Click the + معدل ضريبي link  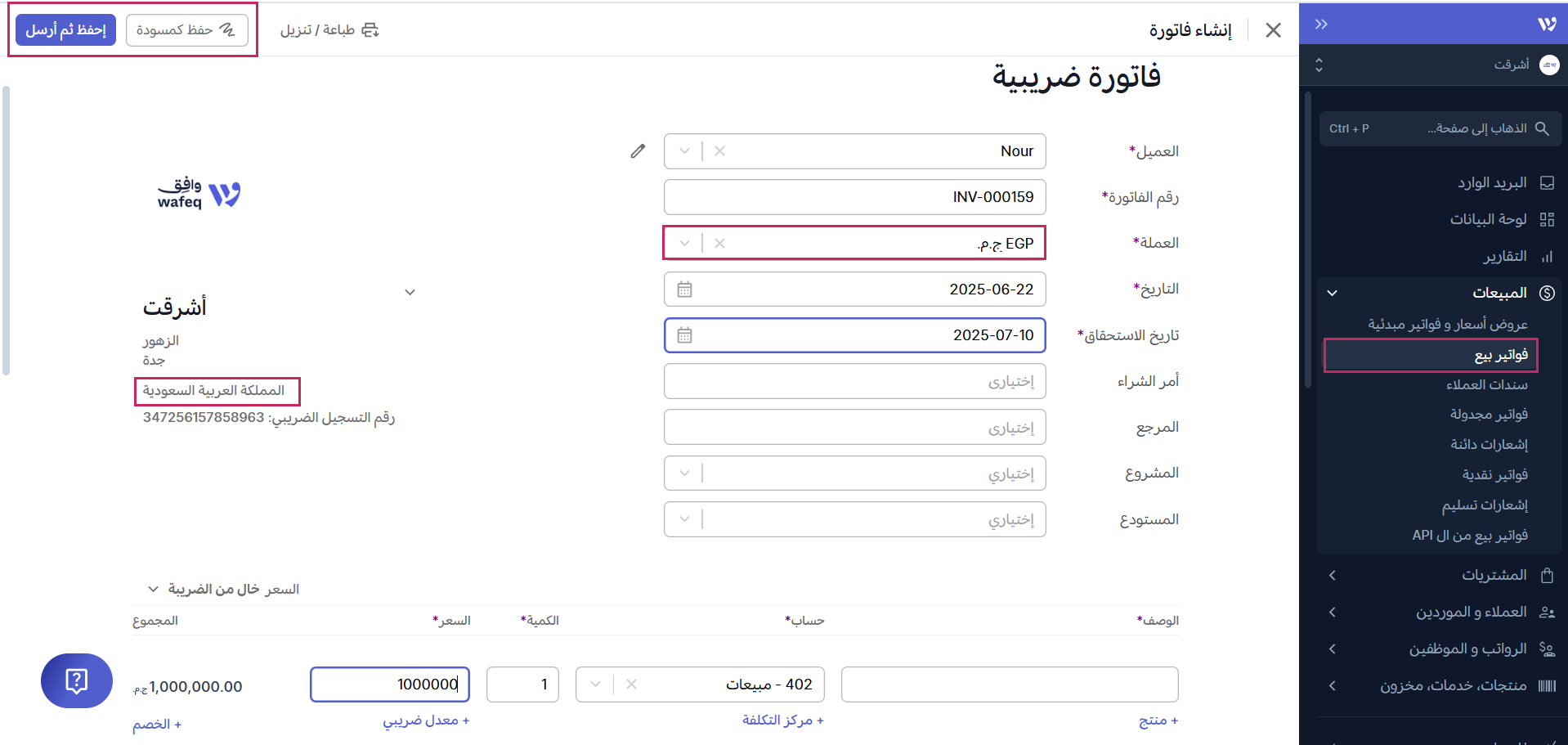point(426,720)
